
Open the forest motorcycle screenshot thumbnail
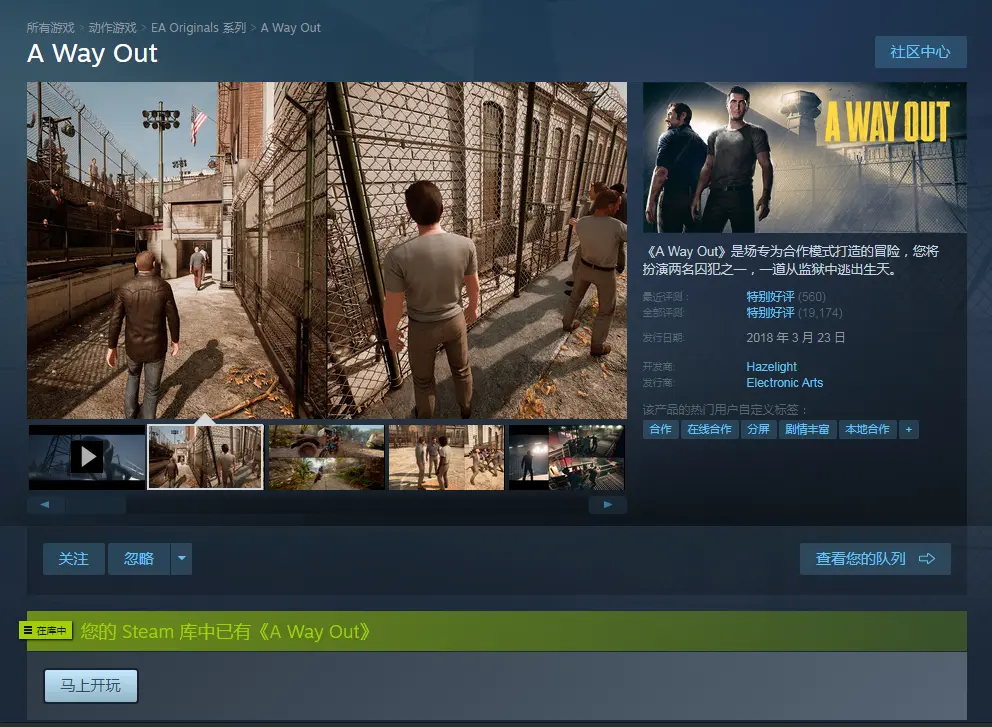point(326,457)
